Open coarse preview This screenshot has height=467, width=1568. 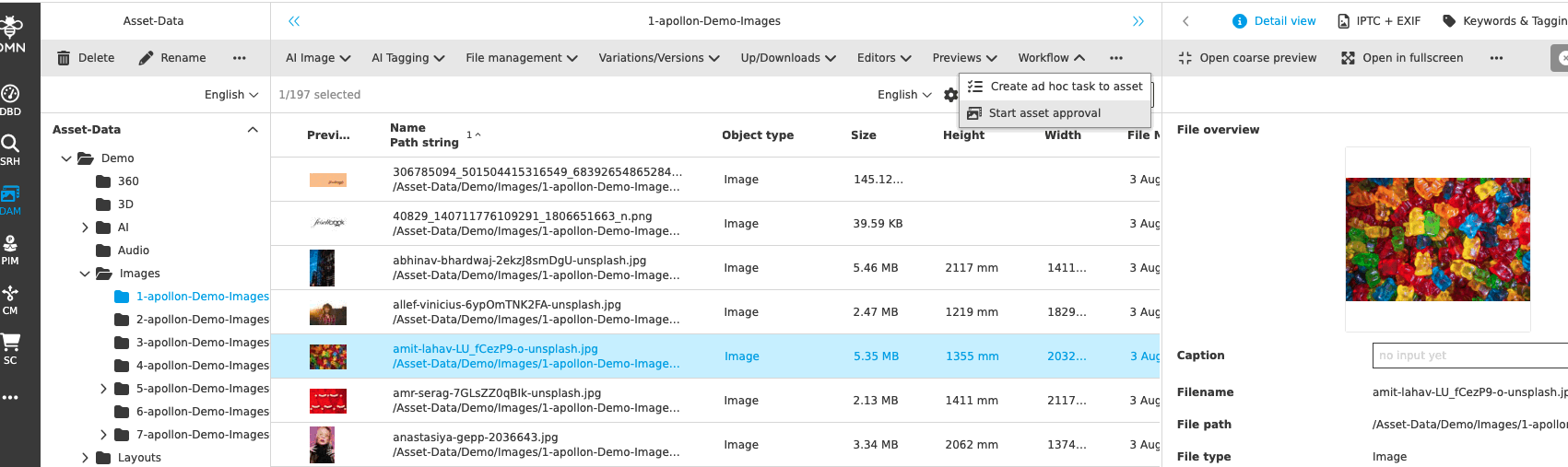(x=1247, y=58)
